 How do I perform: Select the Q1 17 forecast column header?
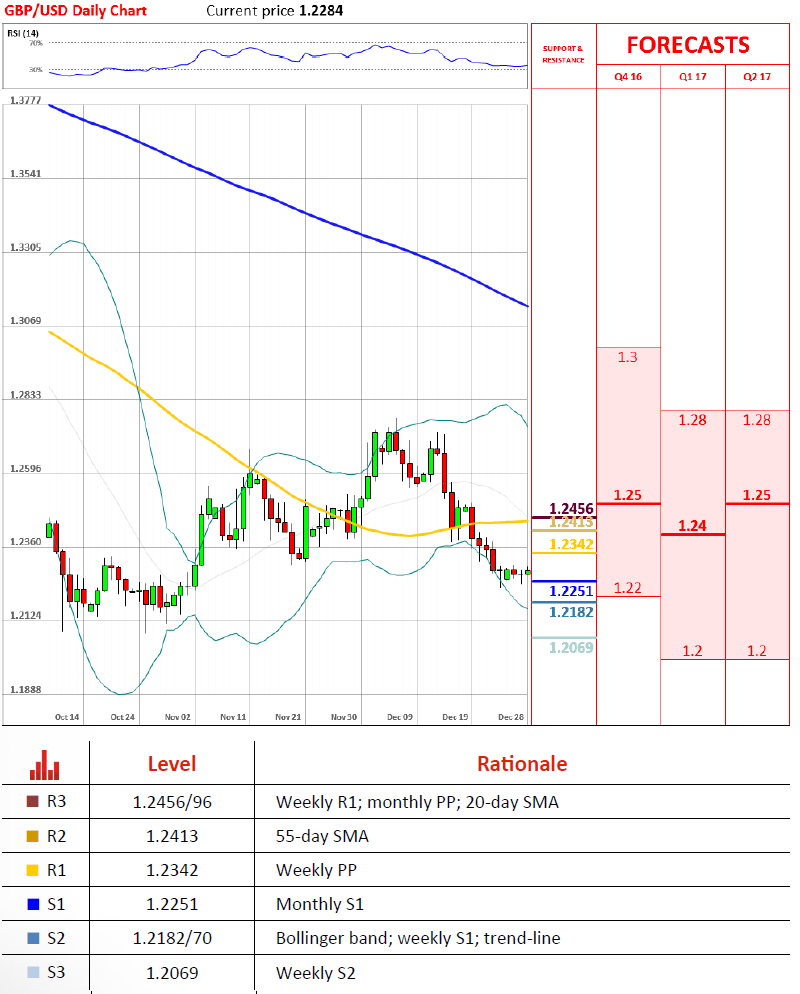[x=692, y=77]
